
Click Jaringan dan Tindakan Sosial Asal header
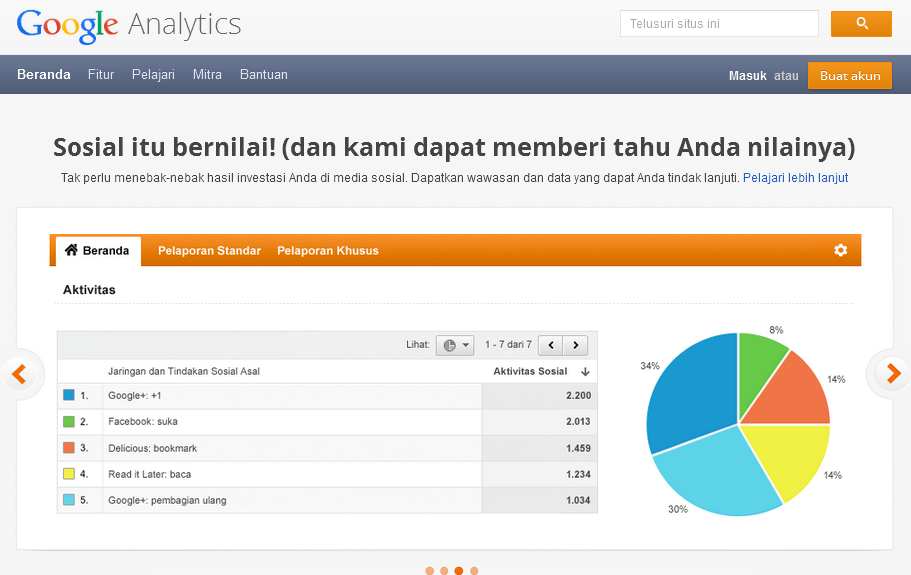[184, 372]
